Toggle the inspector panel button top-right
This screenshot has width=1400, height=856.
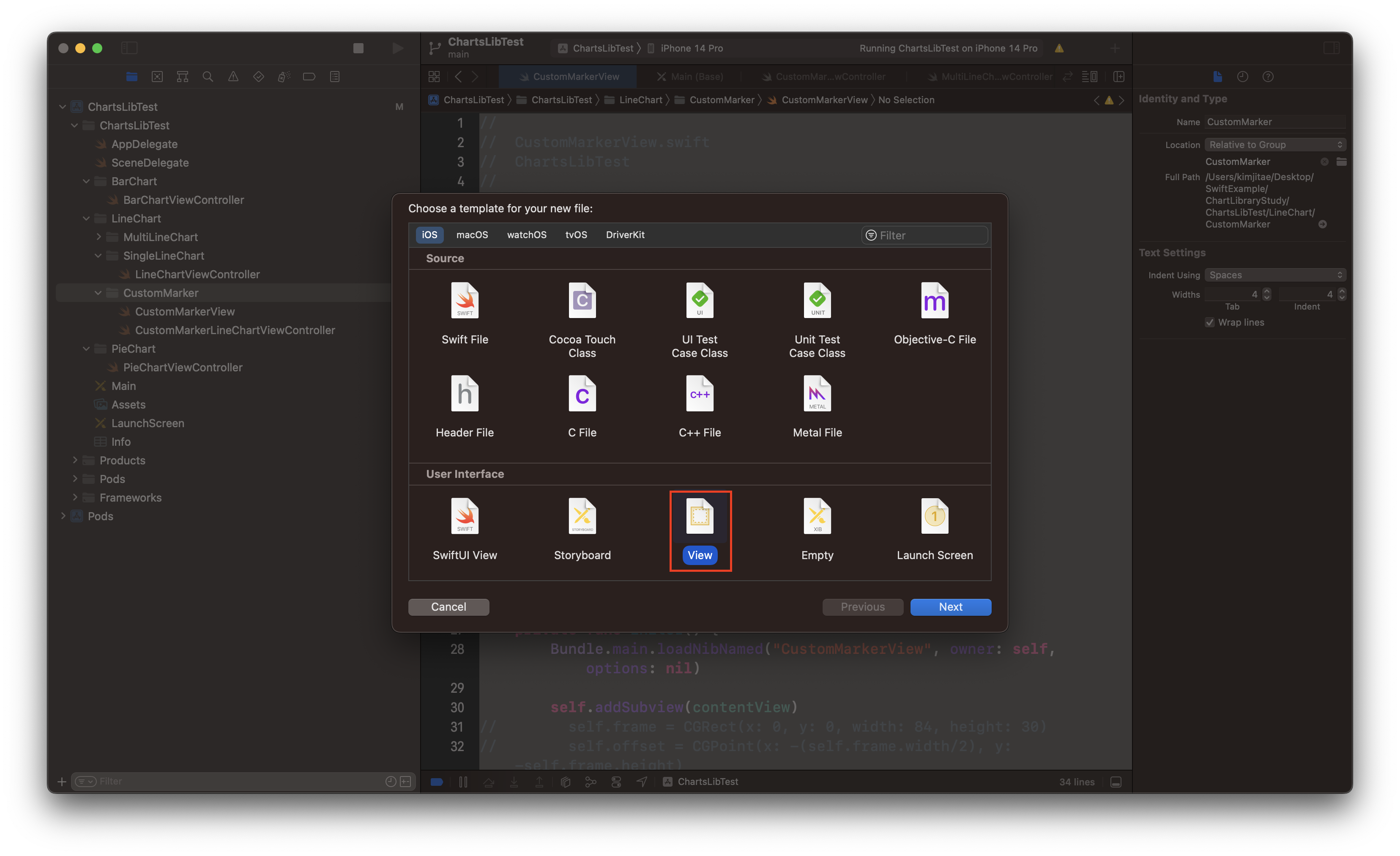(x=1331, y=48)
